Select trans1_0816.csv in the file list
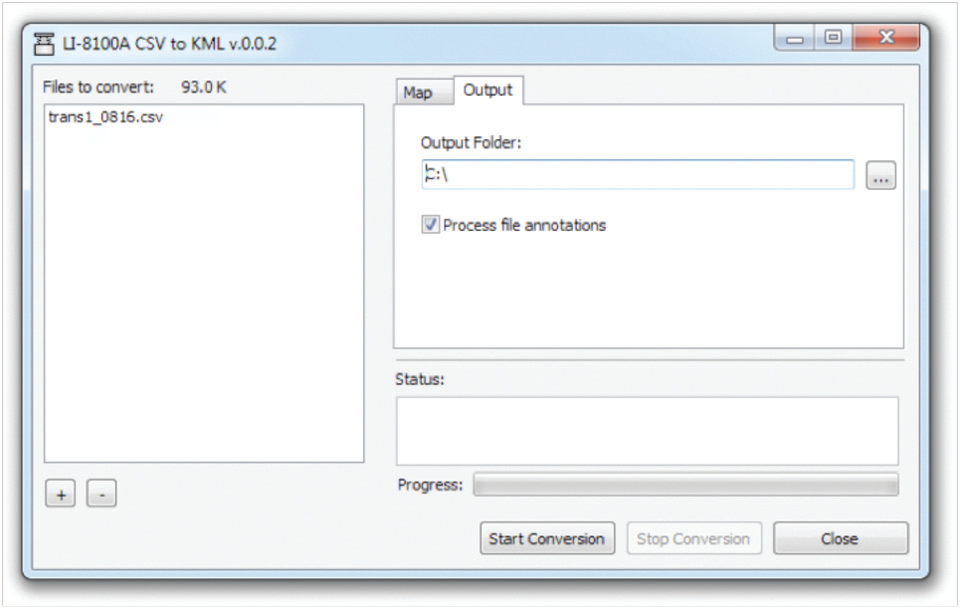 (105, 117)
